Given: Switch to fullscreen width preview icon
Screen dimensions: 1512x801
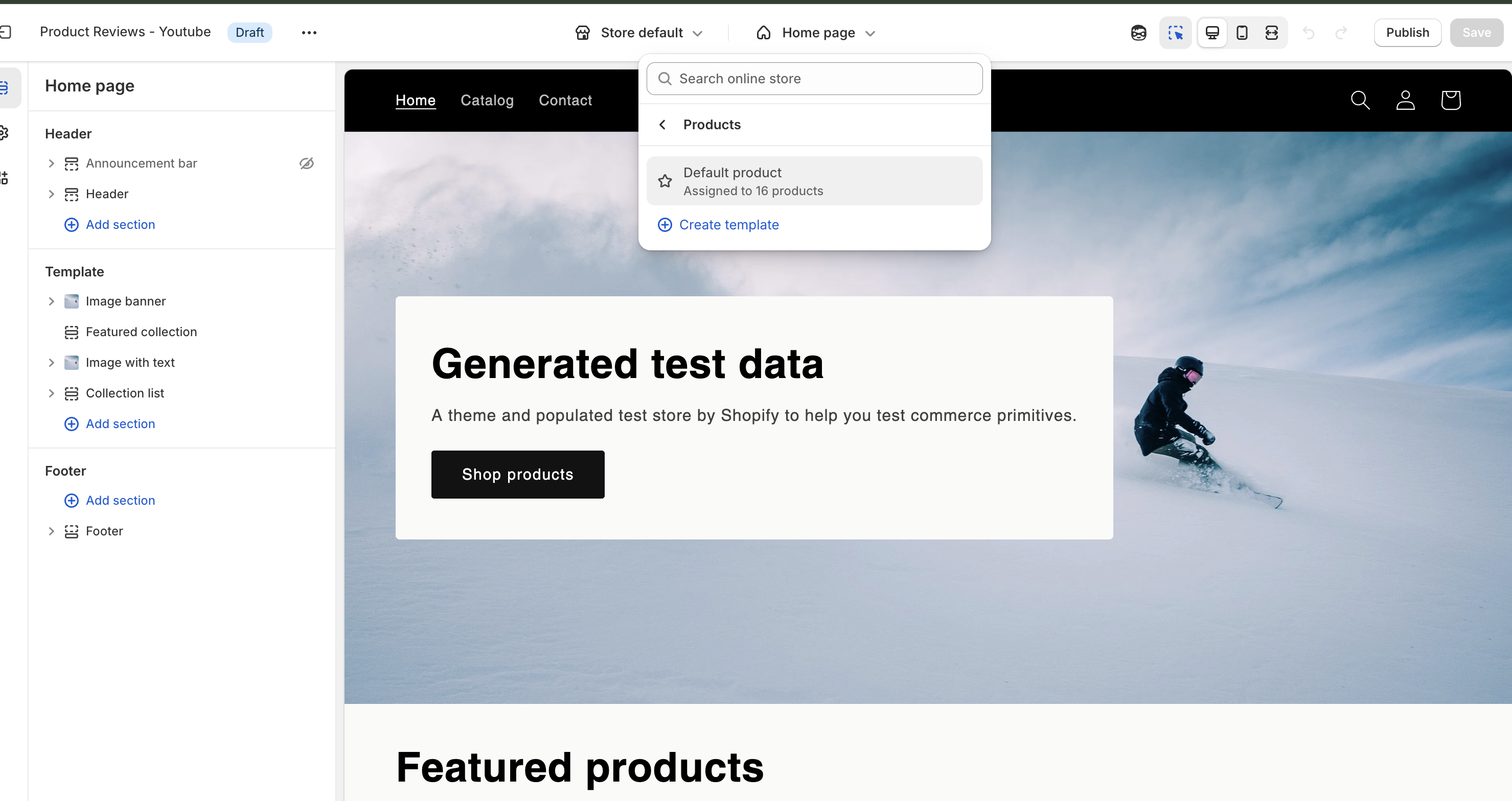Looking at the screenshot, I should [x=1271, y=33].
